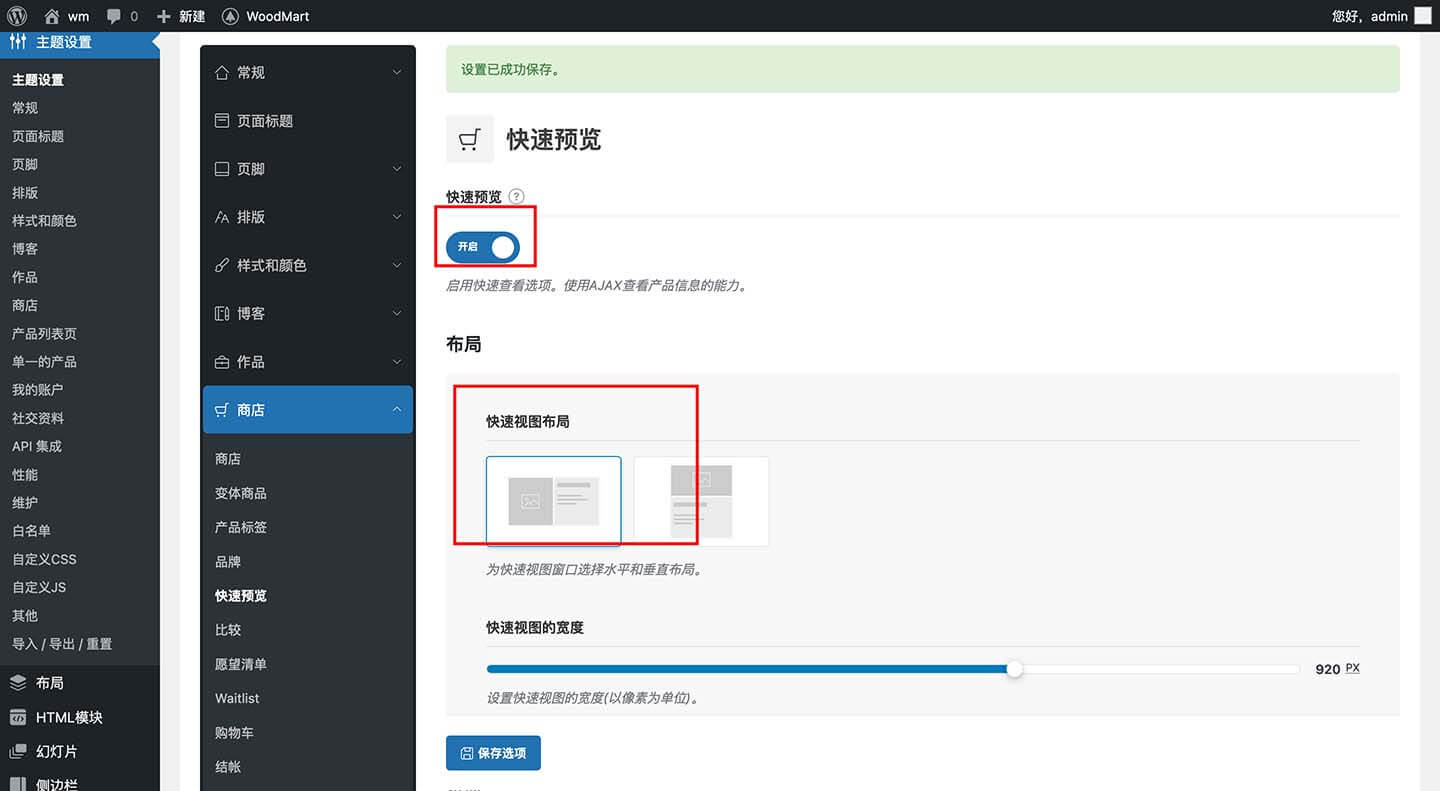Click the cart icon beside 快速预览 heading
Image resolution: width=1440 pixels, height=791 pixels.
point(470,139)
